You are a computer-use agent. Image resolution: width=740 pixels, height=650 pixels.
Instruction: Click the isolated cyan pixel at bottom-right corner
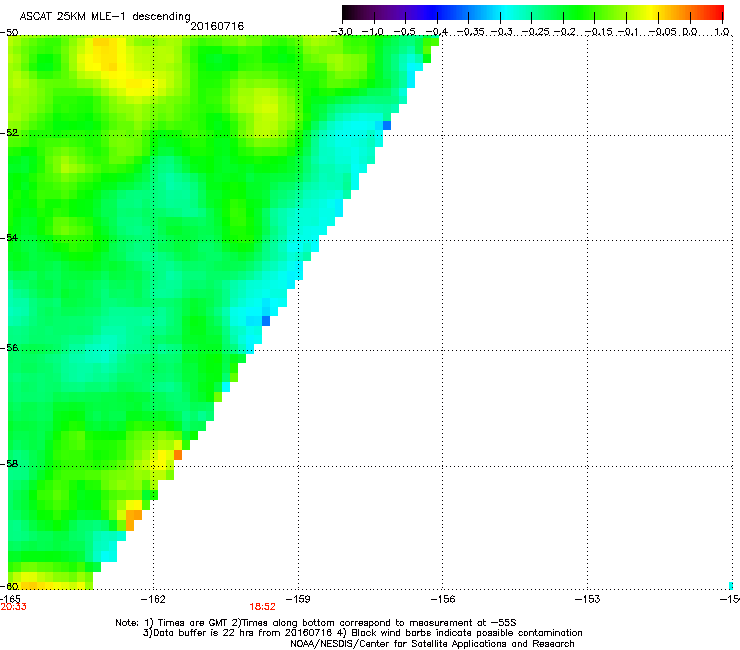[731, 586]
